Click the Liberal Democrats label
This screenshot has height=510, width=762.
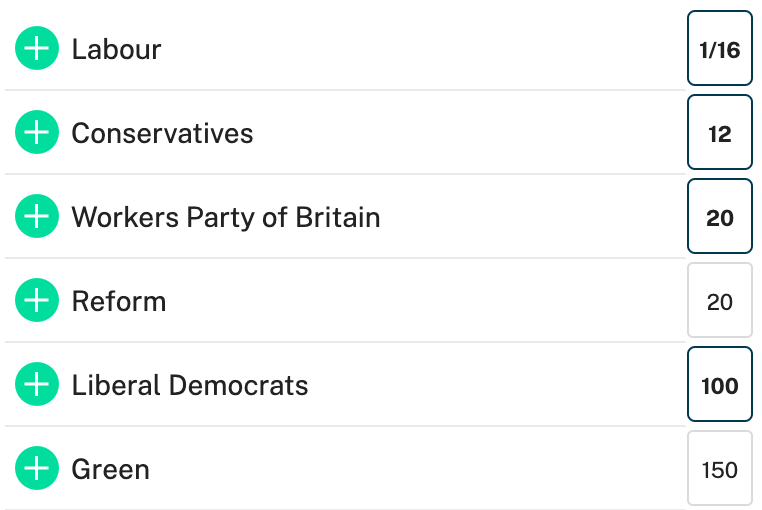click(x=190, y=385)
